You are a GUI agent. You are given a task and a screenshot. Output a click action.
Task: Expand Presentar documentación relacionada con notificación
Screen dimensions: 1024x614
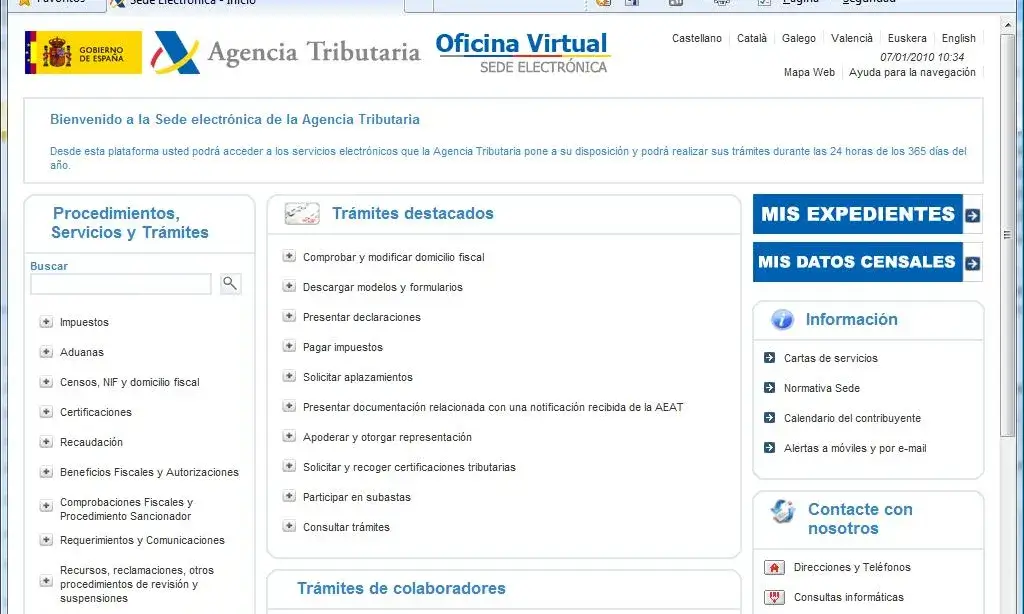[289, 406]
